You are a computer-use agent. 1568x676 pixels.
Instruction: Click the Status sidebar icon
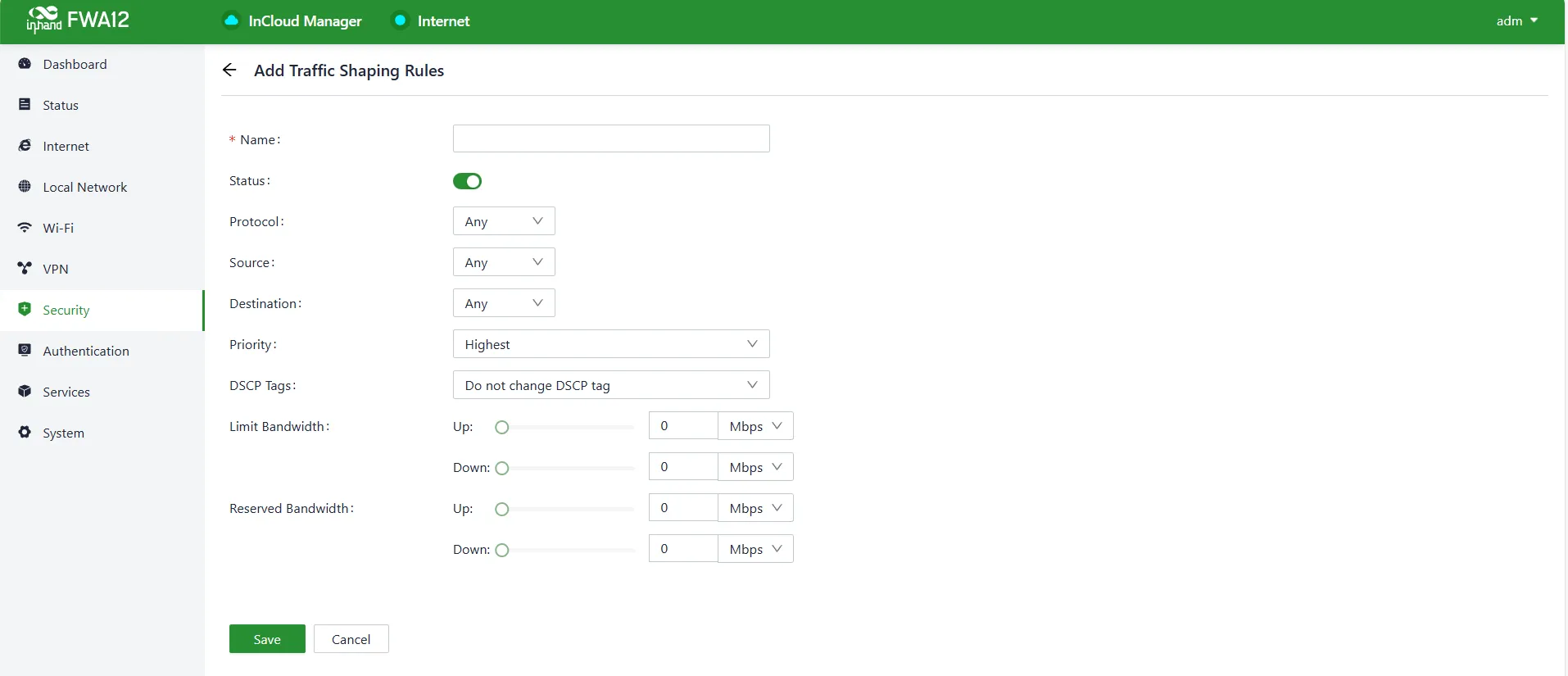pos(25,105)
